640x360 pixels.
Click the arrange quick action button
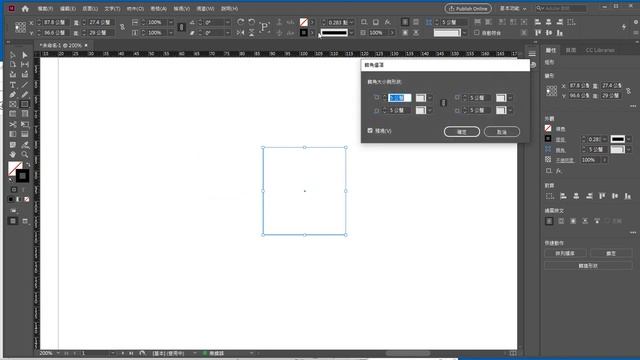(x=565, y=253)
